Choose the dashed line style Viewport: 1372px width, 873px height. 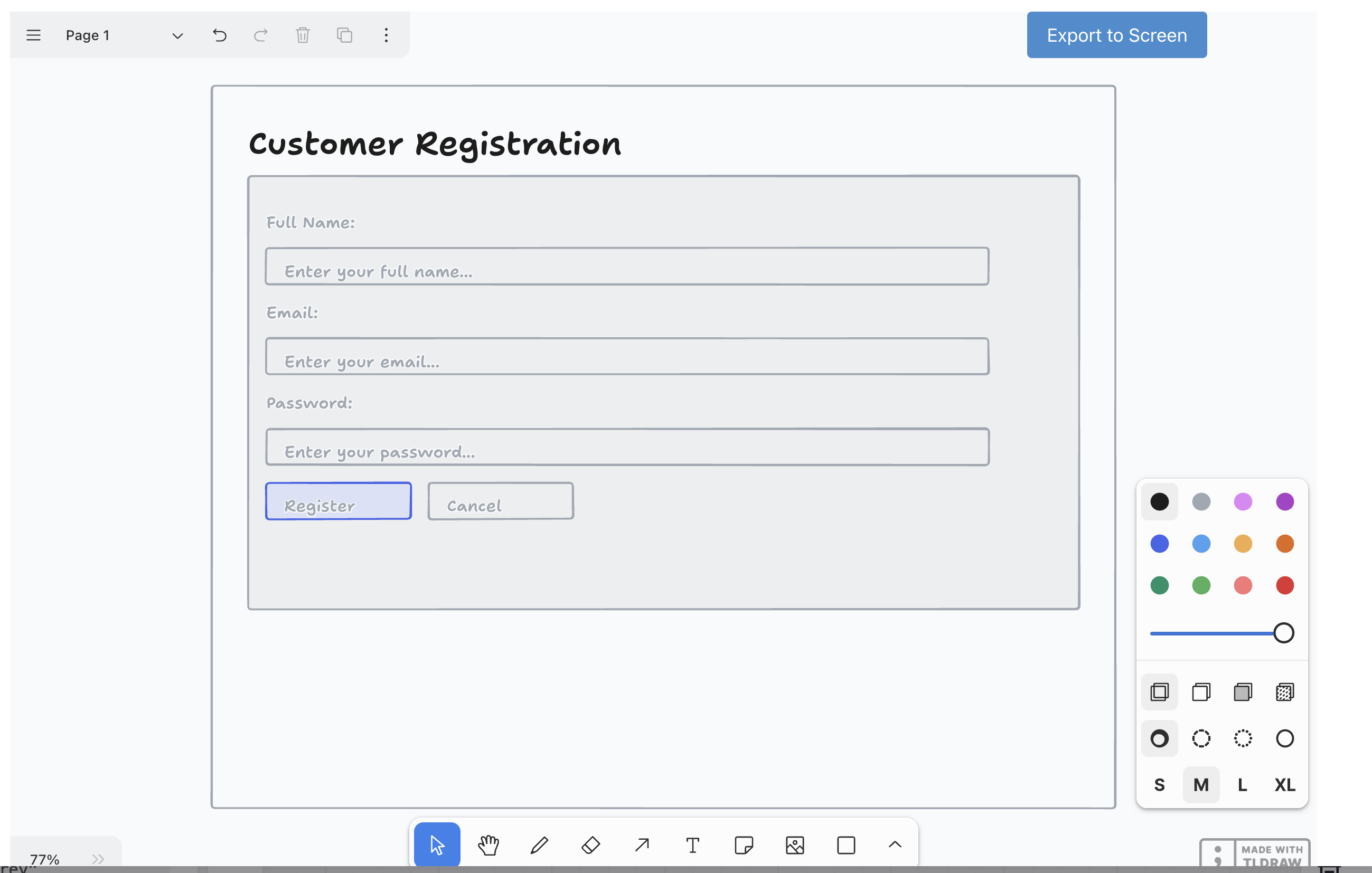[1201, 738]
